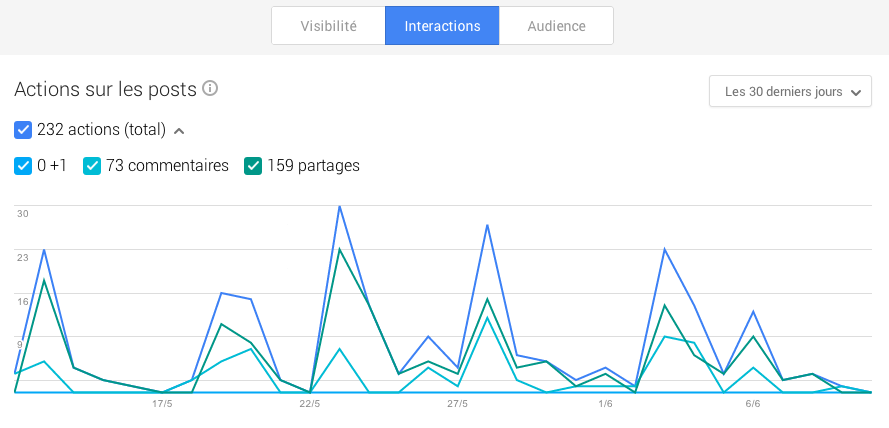Screen dimensions: 889x428
Task: Uncheck the 232 actions (total) checkbox
Action: click(23, 130)
